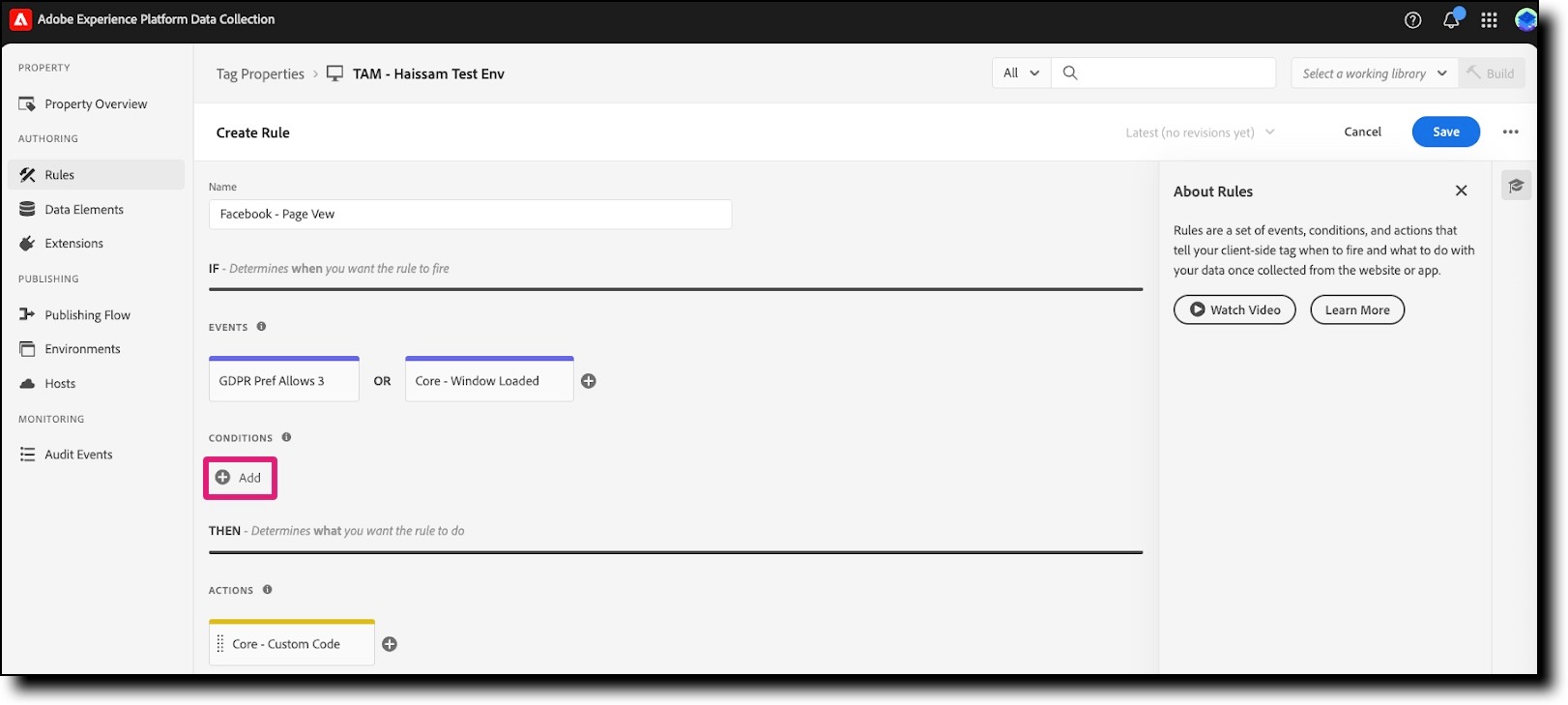Open the app switcher grid icon
1568x705 pixels.
1489,20
